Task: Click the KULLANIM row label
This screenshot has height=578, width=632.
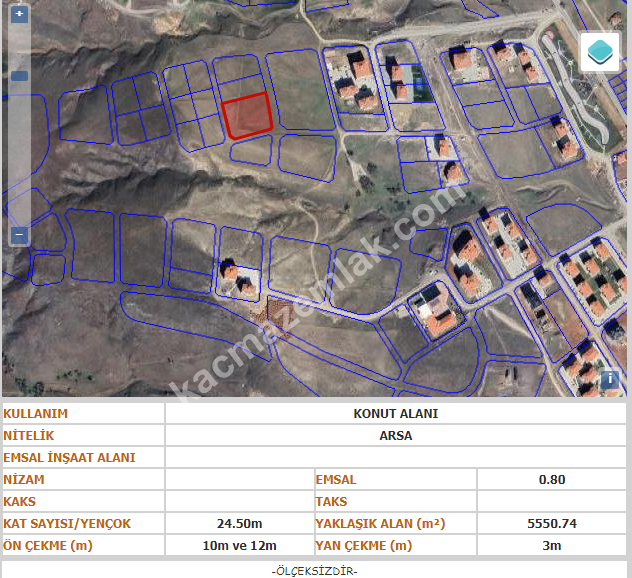Action: click(x=36, y=413)
